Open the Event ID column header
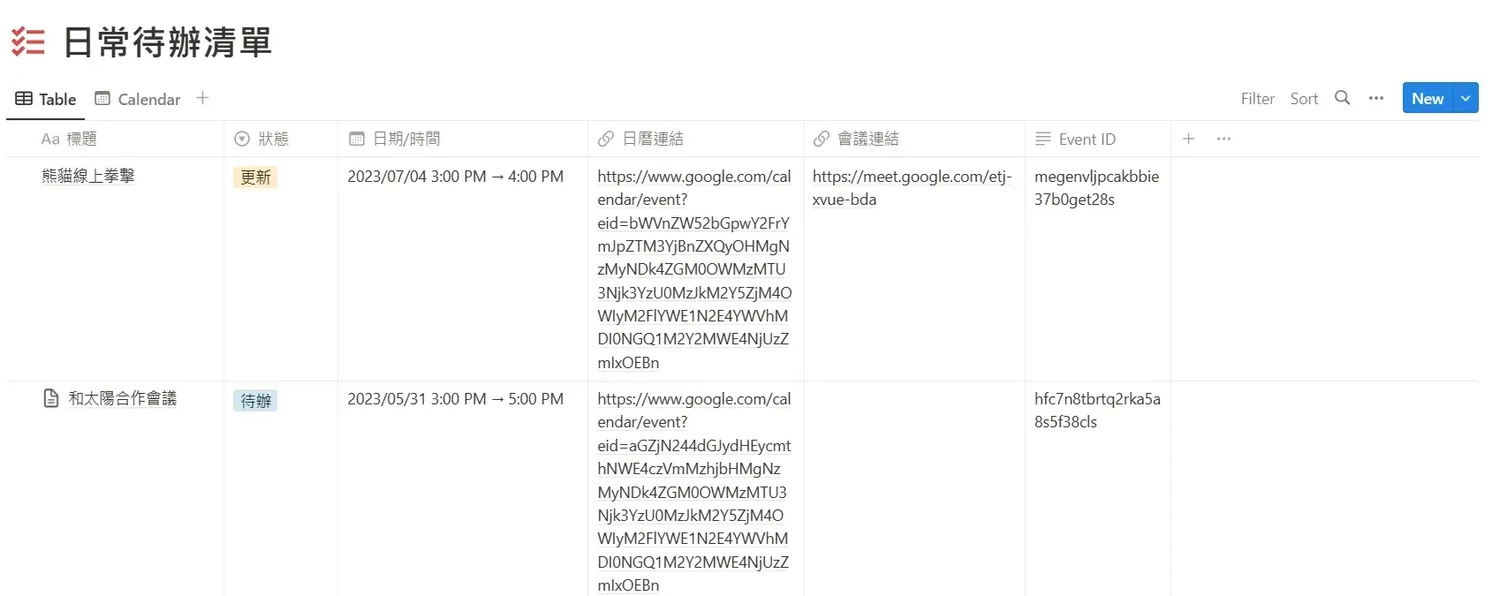This screenshot has height=596, width=1500. [1098, 139]
